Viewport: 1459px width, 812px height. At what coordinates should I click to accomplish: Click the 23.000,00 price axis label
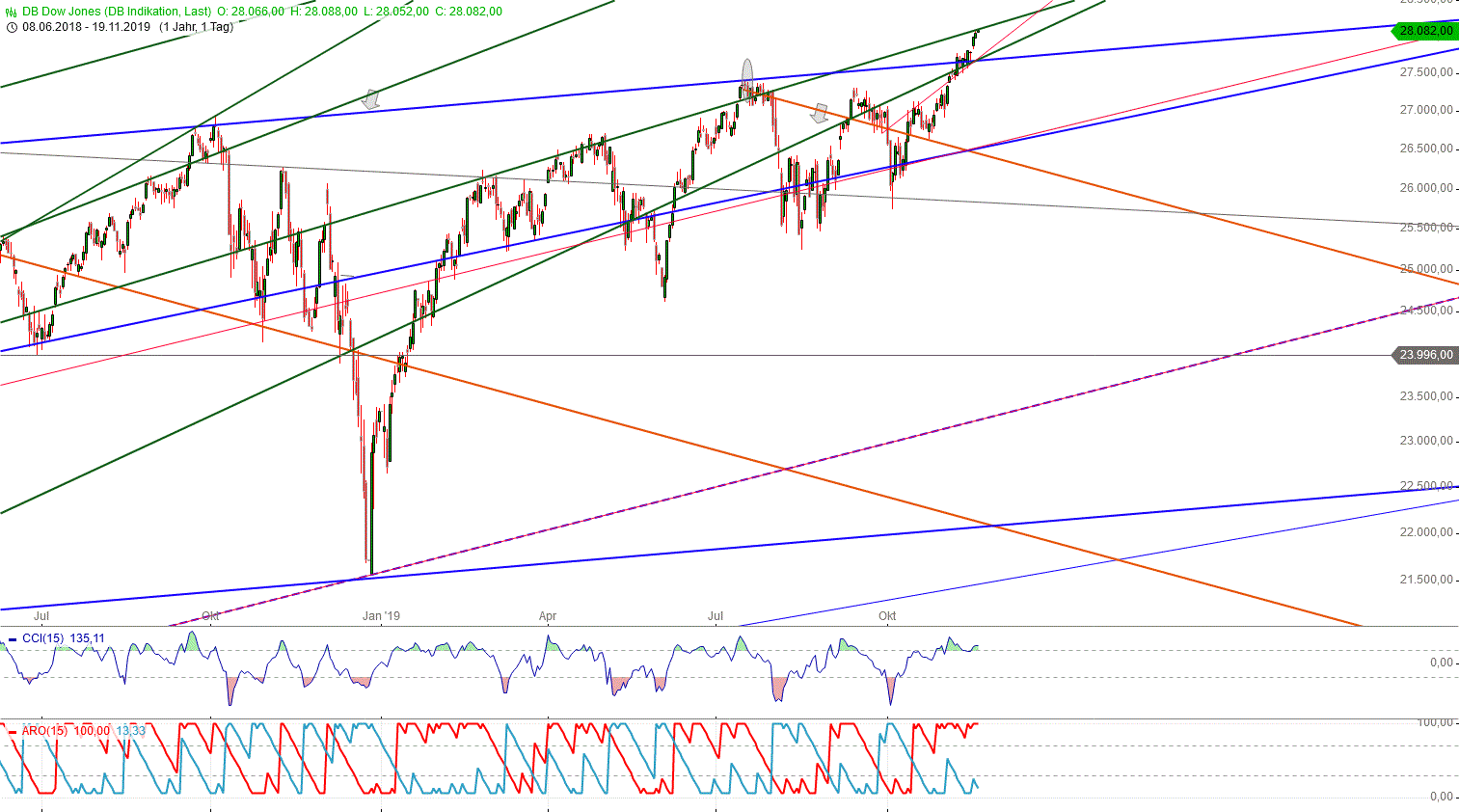tap(1426, 441)
